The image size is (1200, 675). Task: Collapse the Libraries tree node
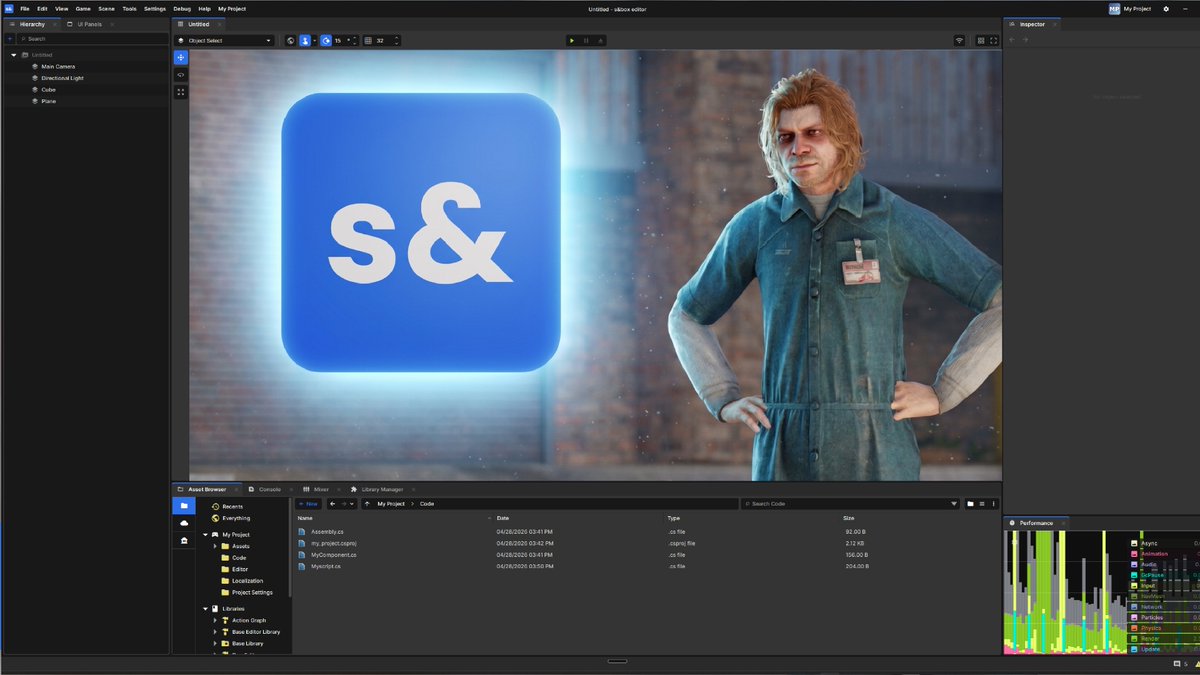tap(205, 609)
